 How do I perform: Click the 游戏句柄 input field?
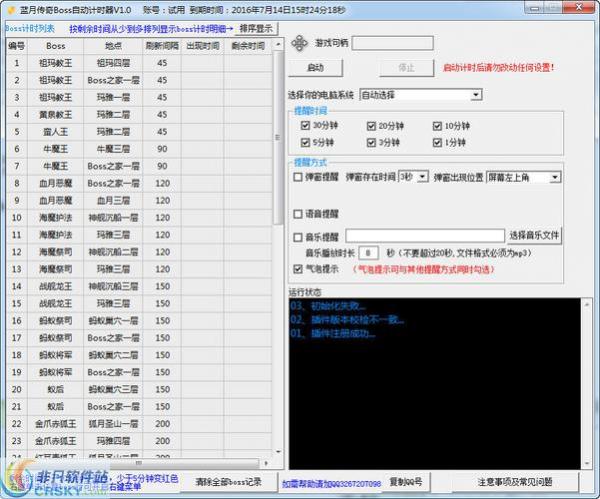coord(393,43)
